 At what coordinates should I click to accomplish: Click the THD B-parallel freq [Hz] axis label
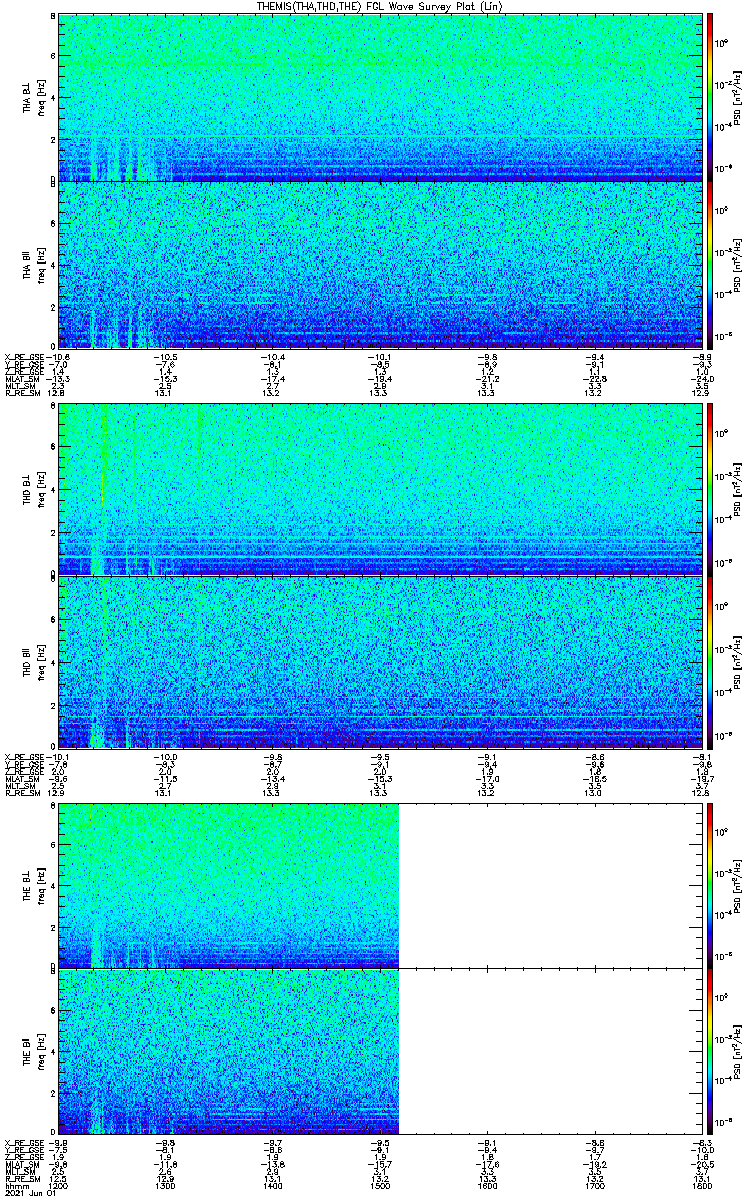(x=41, y=663)
